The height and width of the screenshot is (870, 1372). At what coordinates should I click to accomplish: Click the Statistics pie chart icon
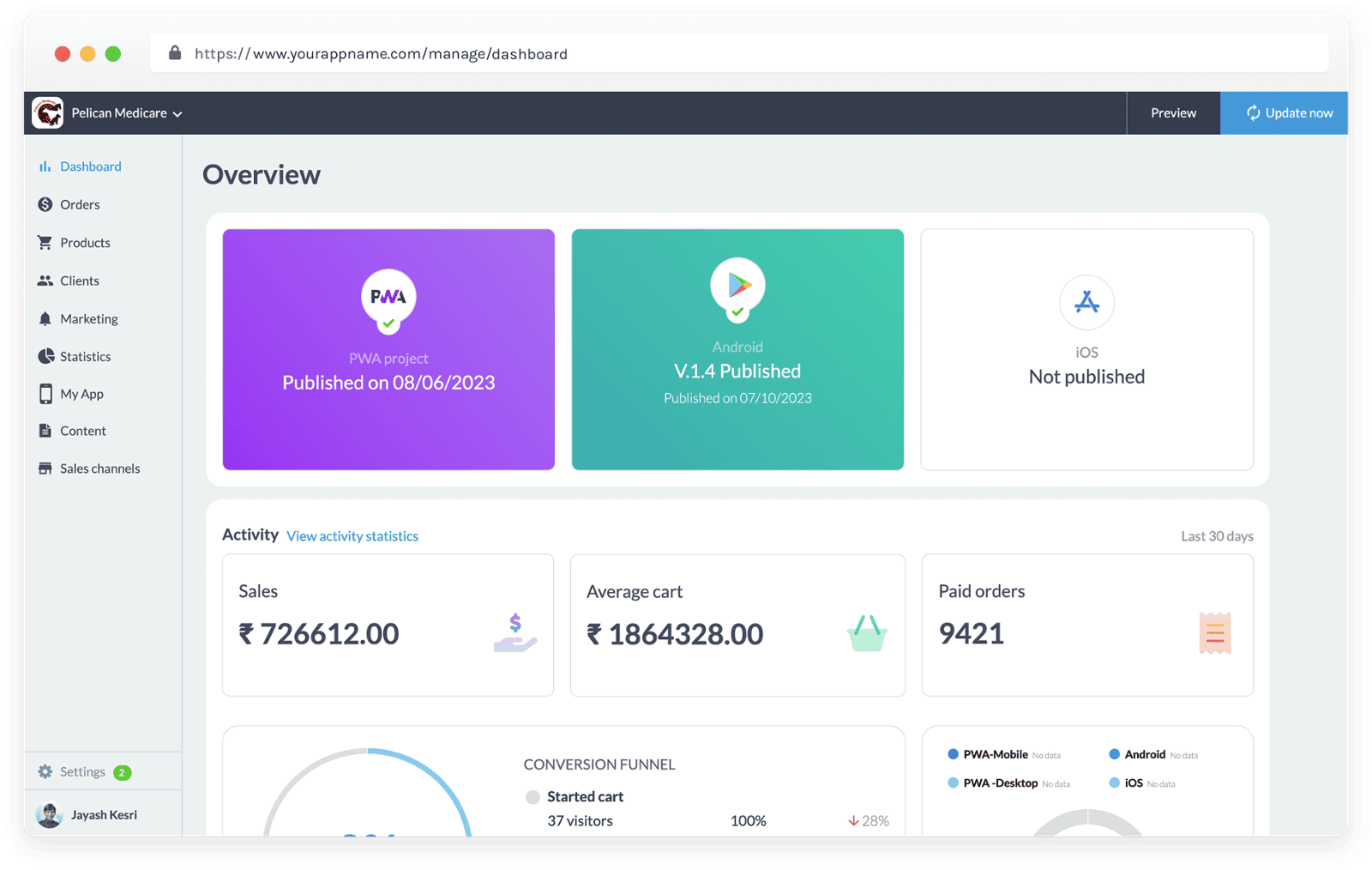pyautogui.click(x=45, y=356)
